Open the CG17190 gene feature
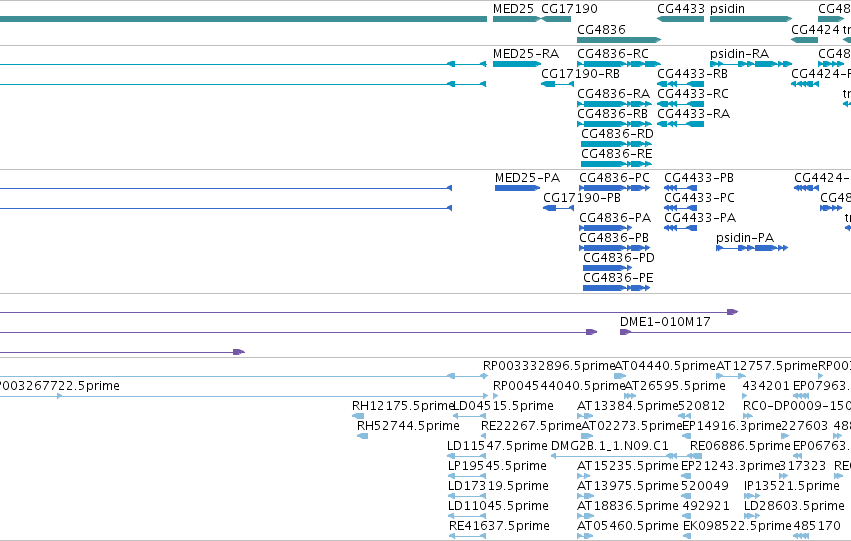 556,19
